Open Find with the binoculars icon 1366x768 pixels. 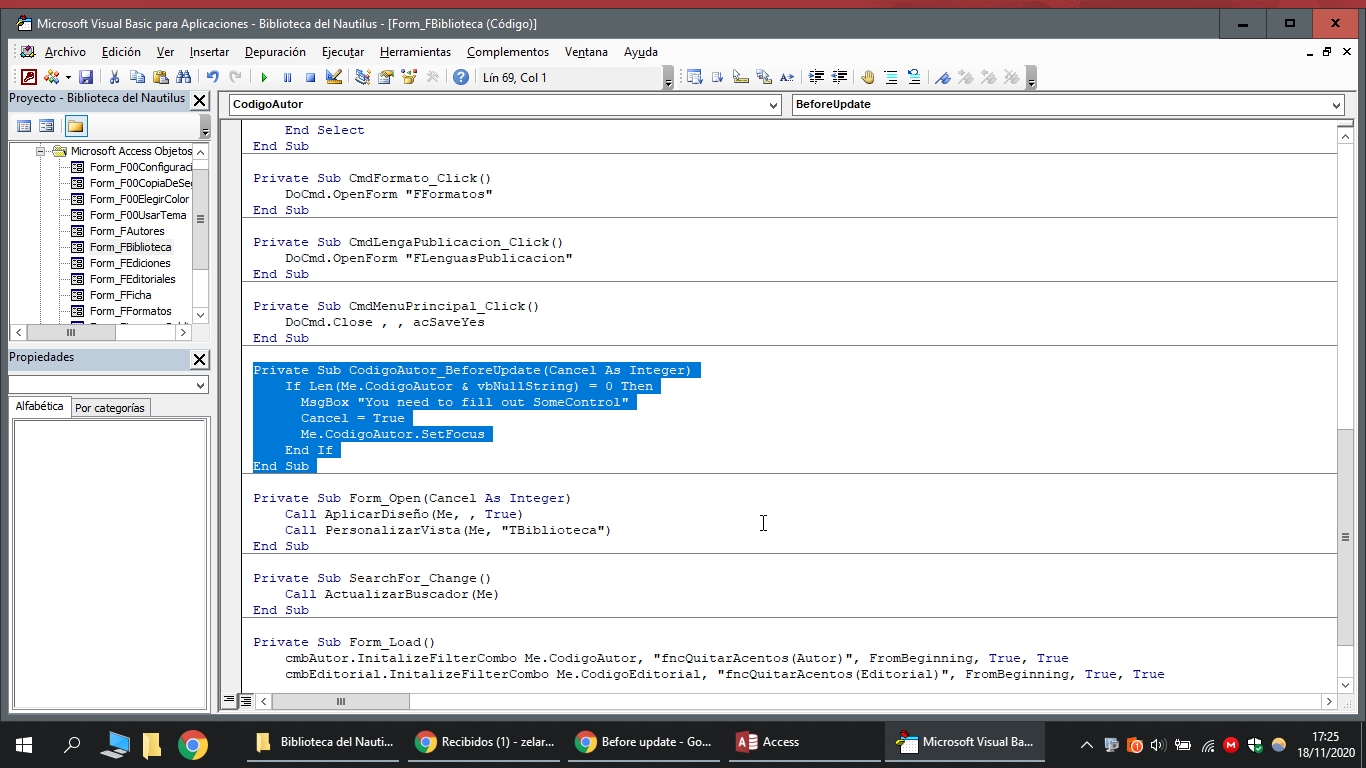tap(183, 77)
